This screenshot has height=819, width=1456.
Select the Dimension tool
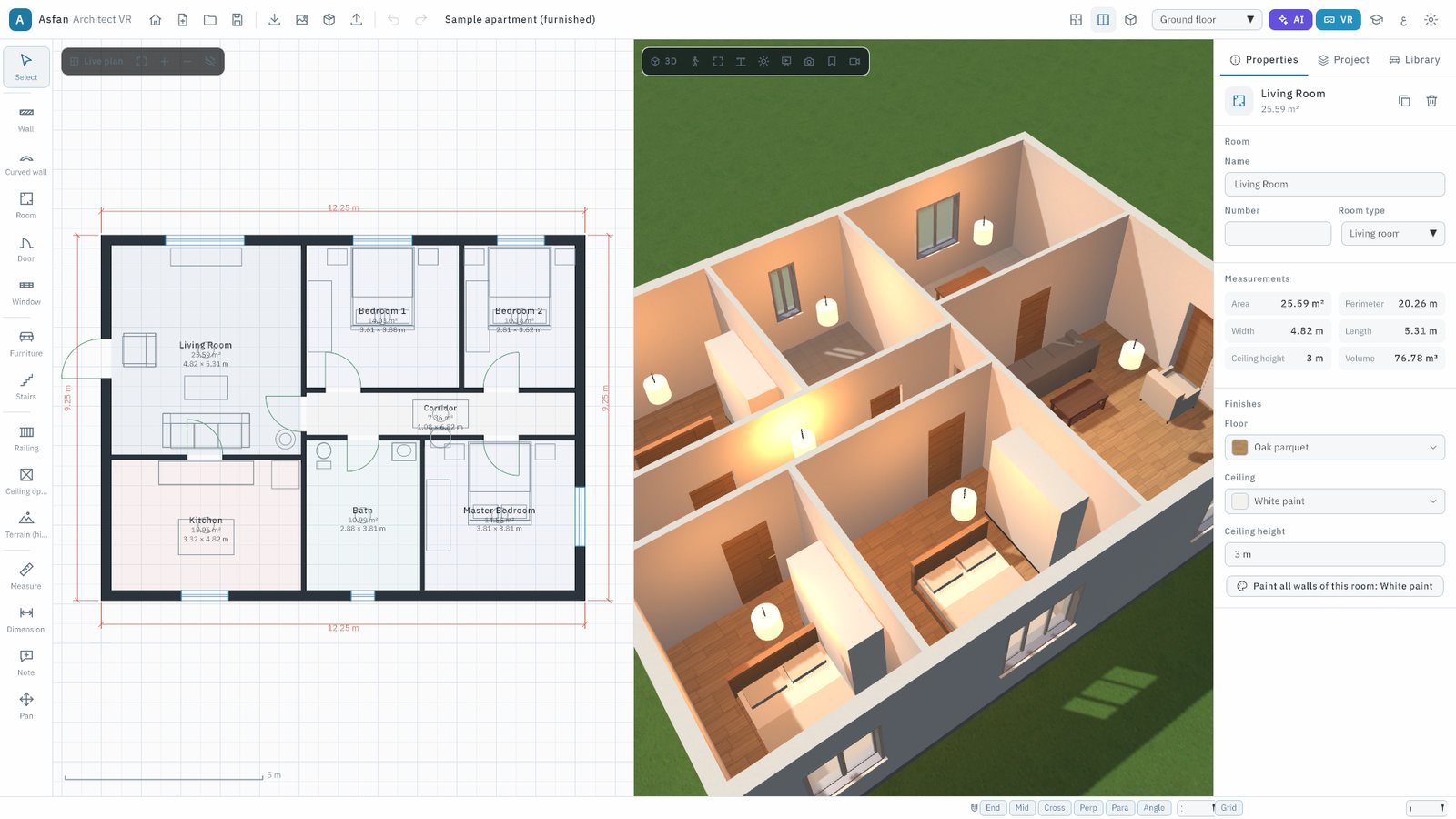26,620
